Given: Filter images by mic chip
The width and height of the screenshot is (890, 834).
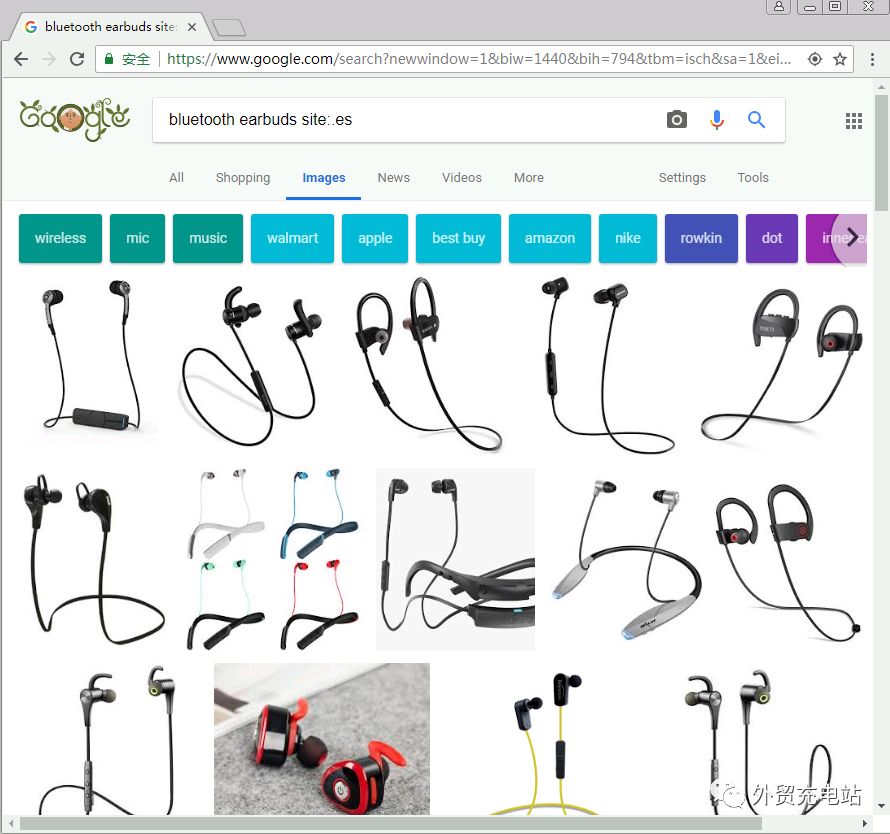Looking at the screenshot, I should pyautogui.click(x=137, y=238).
